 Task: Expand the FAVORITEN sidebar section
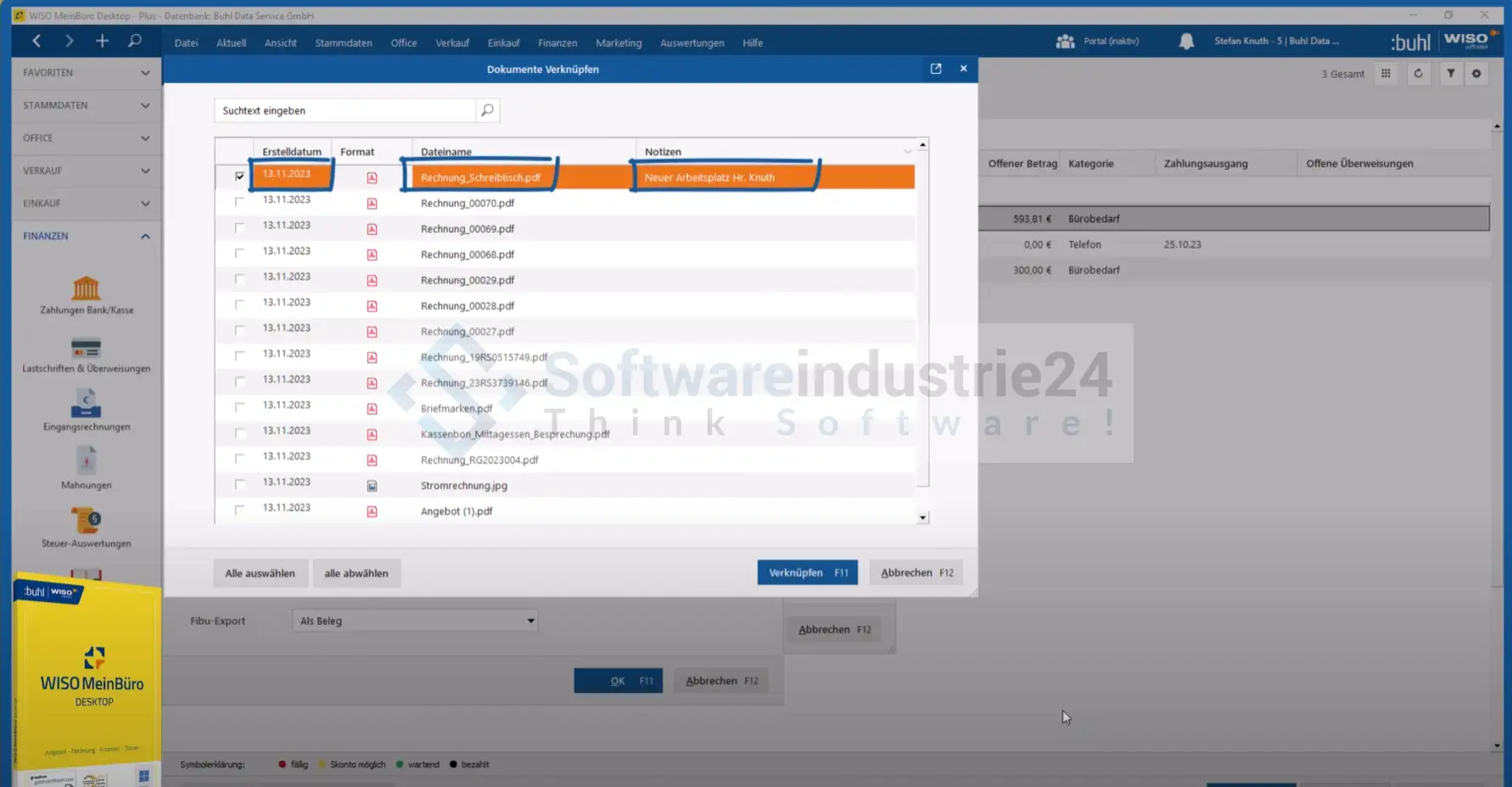click(x=145, y=73)
